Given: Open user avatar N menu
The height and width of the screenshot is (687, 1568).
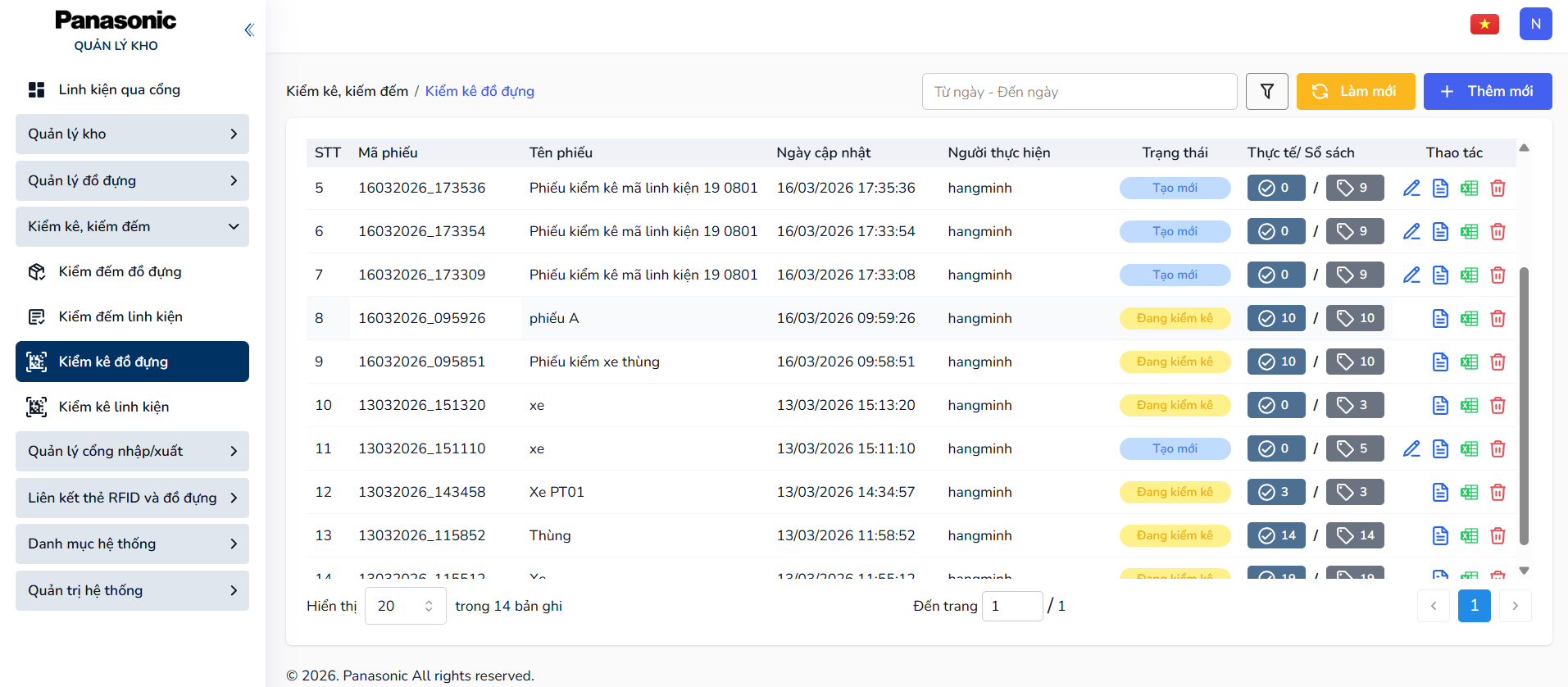Looking at the screenshot, I should (x=1535, y=24).
